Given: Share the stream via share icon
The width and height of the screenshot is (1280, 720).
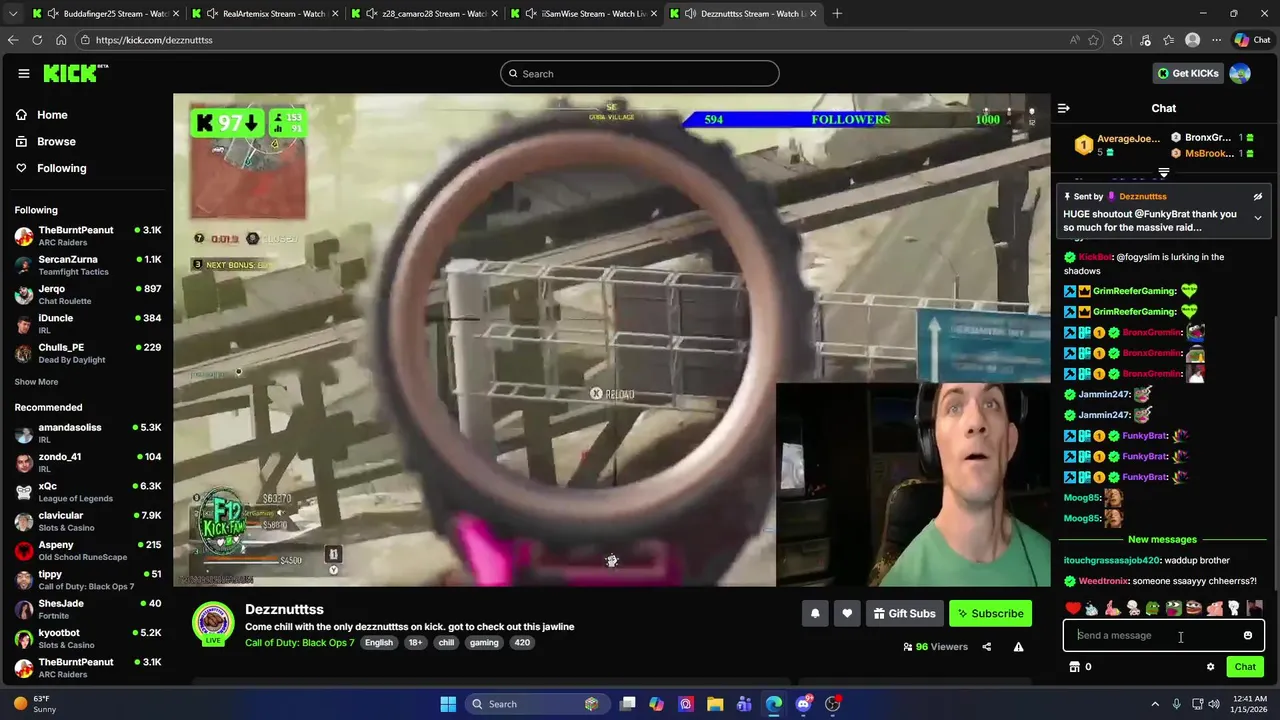Looking at the screenshot, I should coord(986,647).
